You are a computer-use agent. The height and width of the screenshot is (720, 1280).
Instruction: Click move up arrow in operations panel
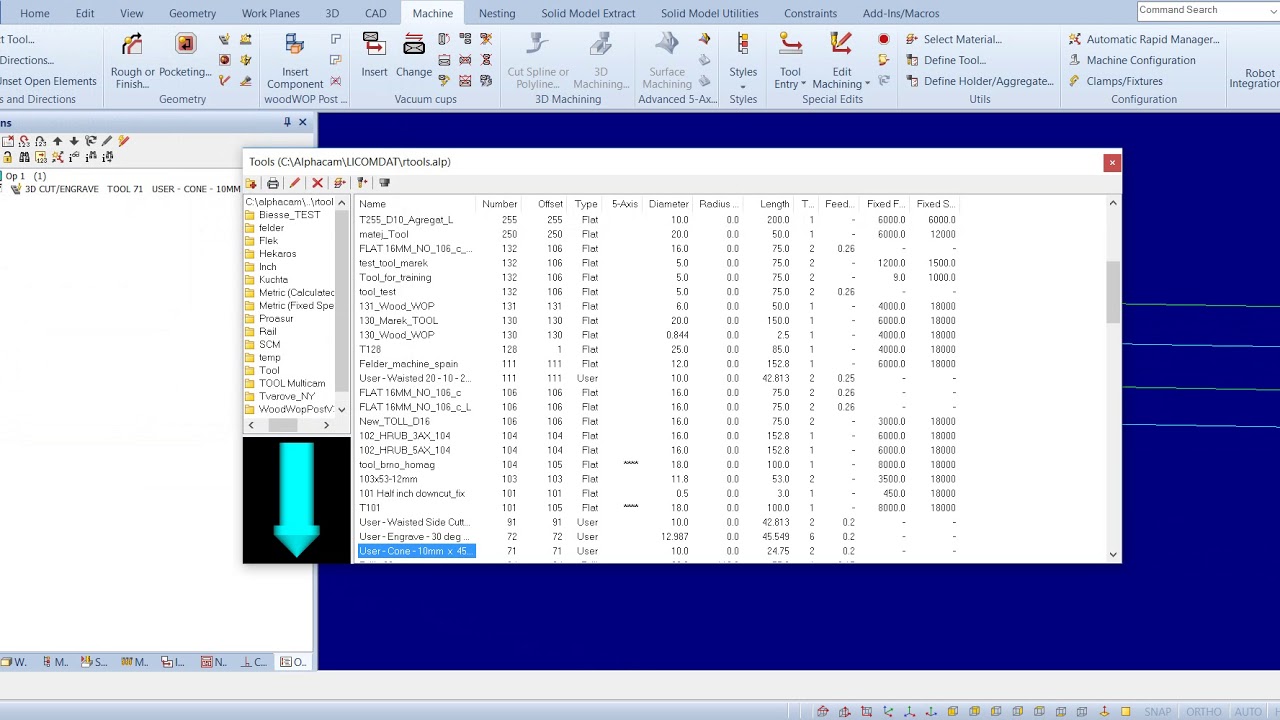[57, 142]
